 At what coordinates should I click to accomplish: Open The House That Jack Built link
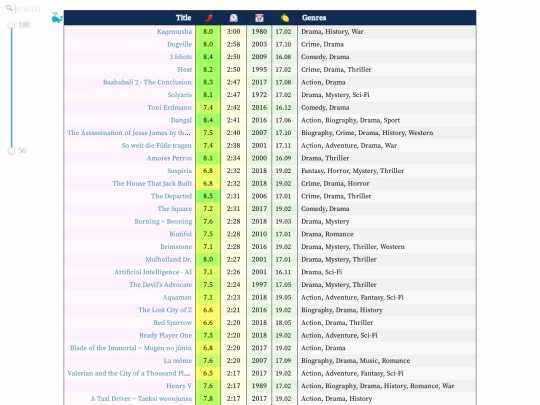click(152, 183)
